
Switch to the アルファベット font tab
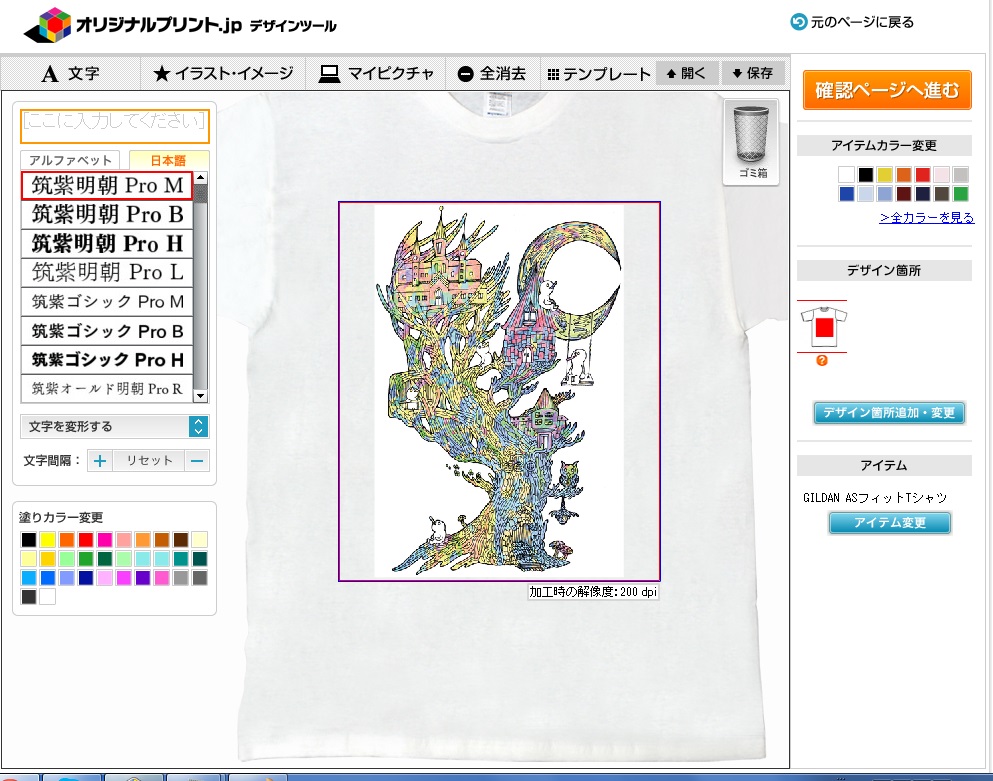click(70, 160)
